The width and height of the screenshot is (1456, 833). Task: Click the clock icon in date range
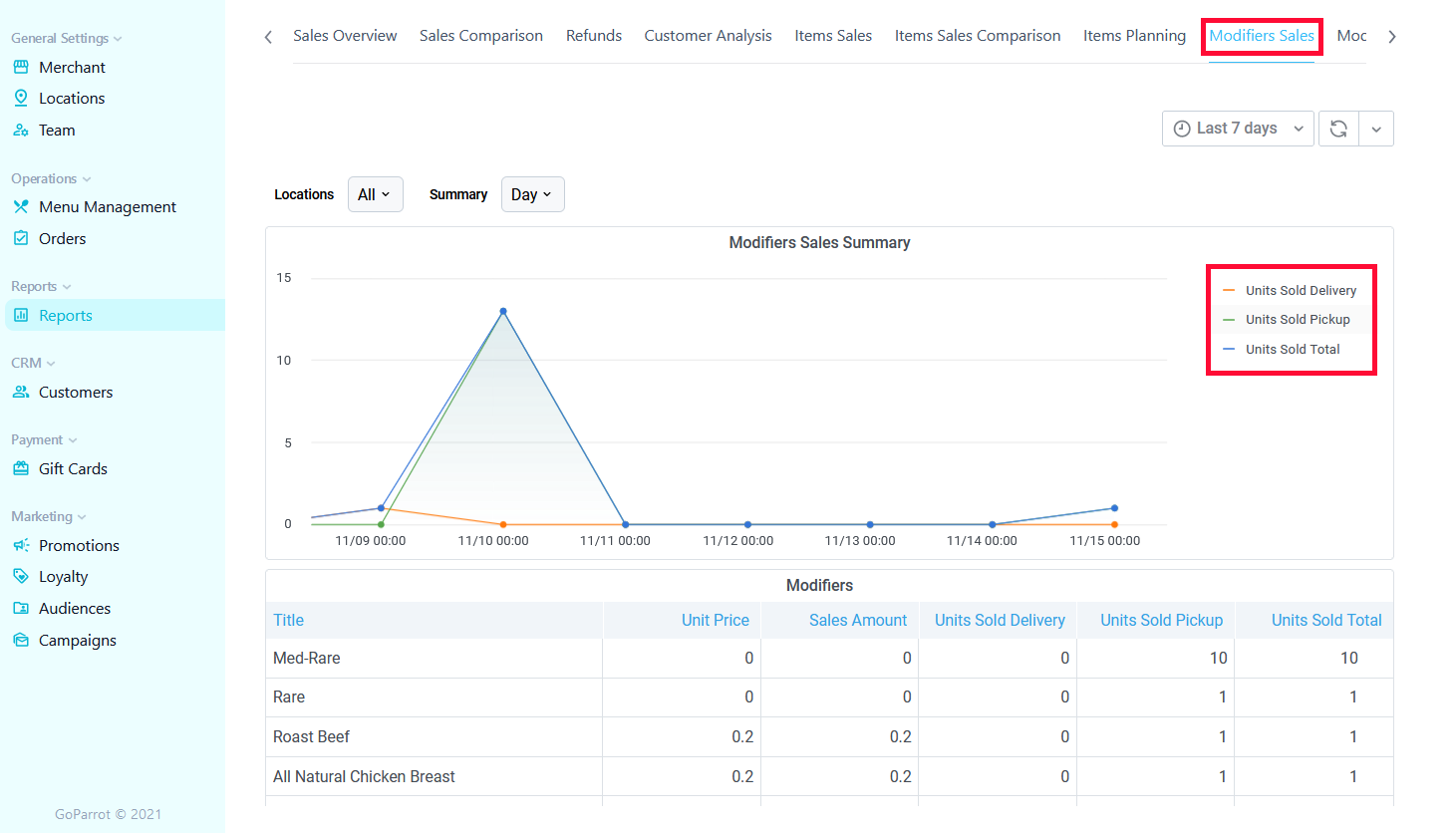click(1182, 129)
